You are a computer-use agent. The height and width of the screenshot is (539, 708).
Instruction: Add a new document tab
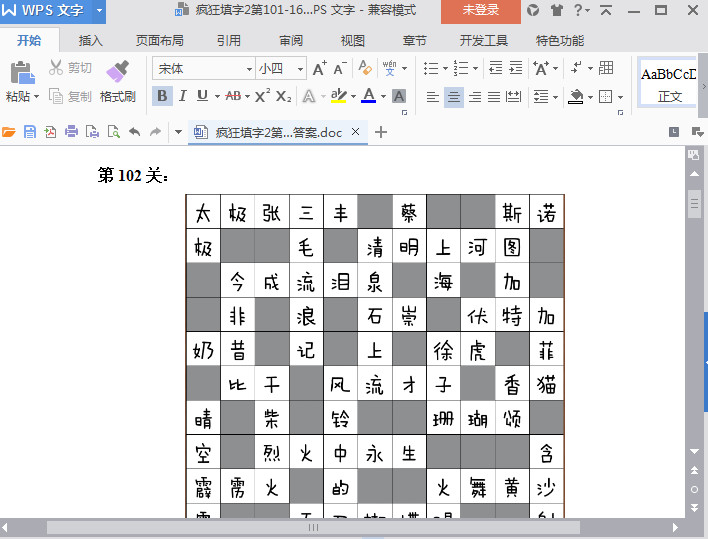[381, 132]
